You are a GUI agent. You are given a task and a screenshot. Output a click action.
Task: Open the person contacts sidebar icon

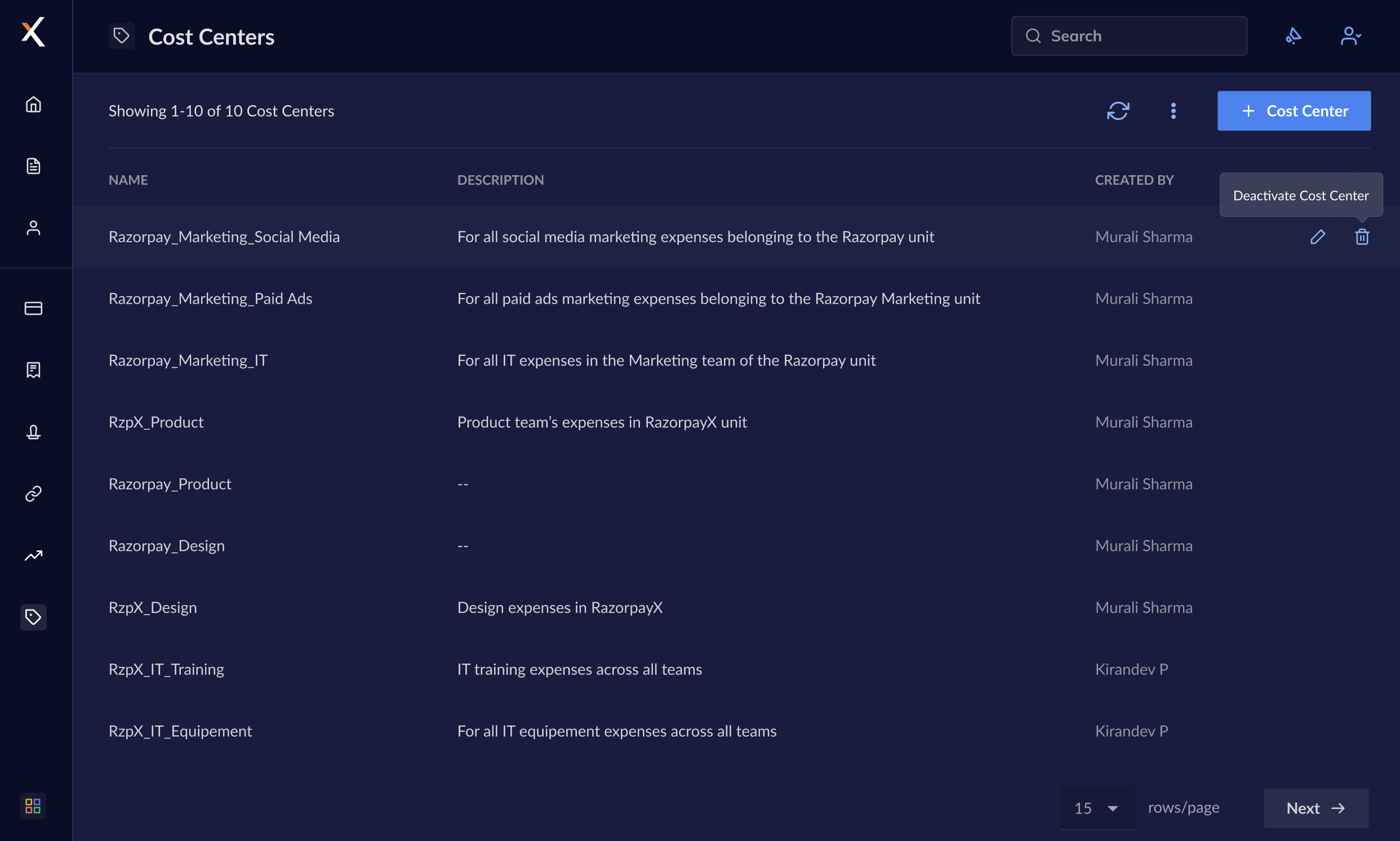[x=33, y=228]
